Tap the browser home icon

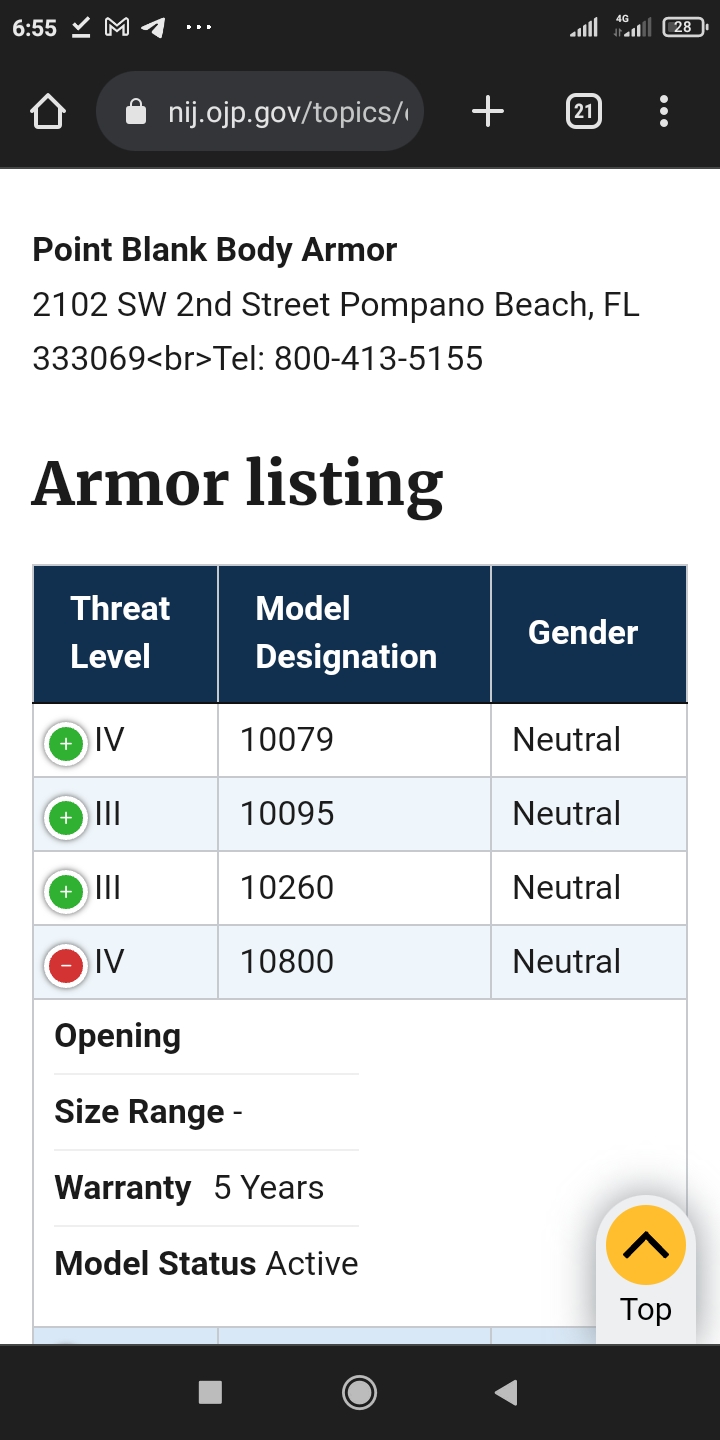tap(48, 111)
